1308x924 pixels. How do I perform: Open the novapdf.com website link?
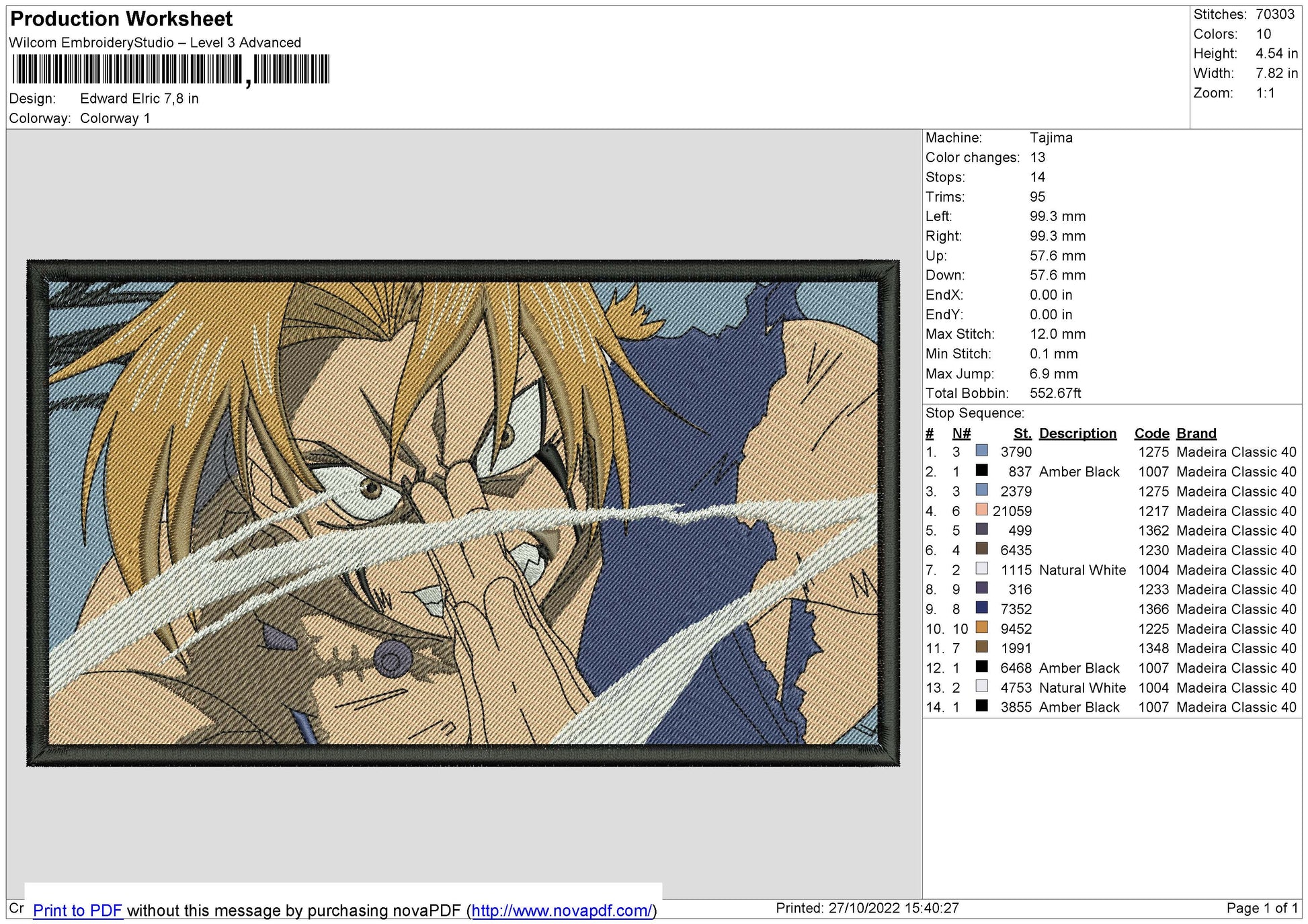pos(562,911)
